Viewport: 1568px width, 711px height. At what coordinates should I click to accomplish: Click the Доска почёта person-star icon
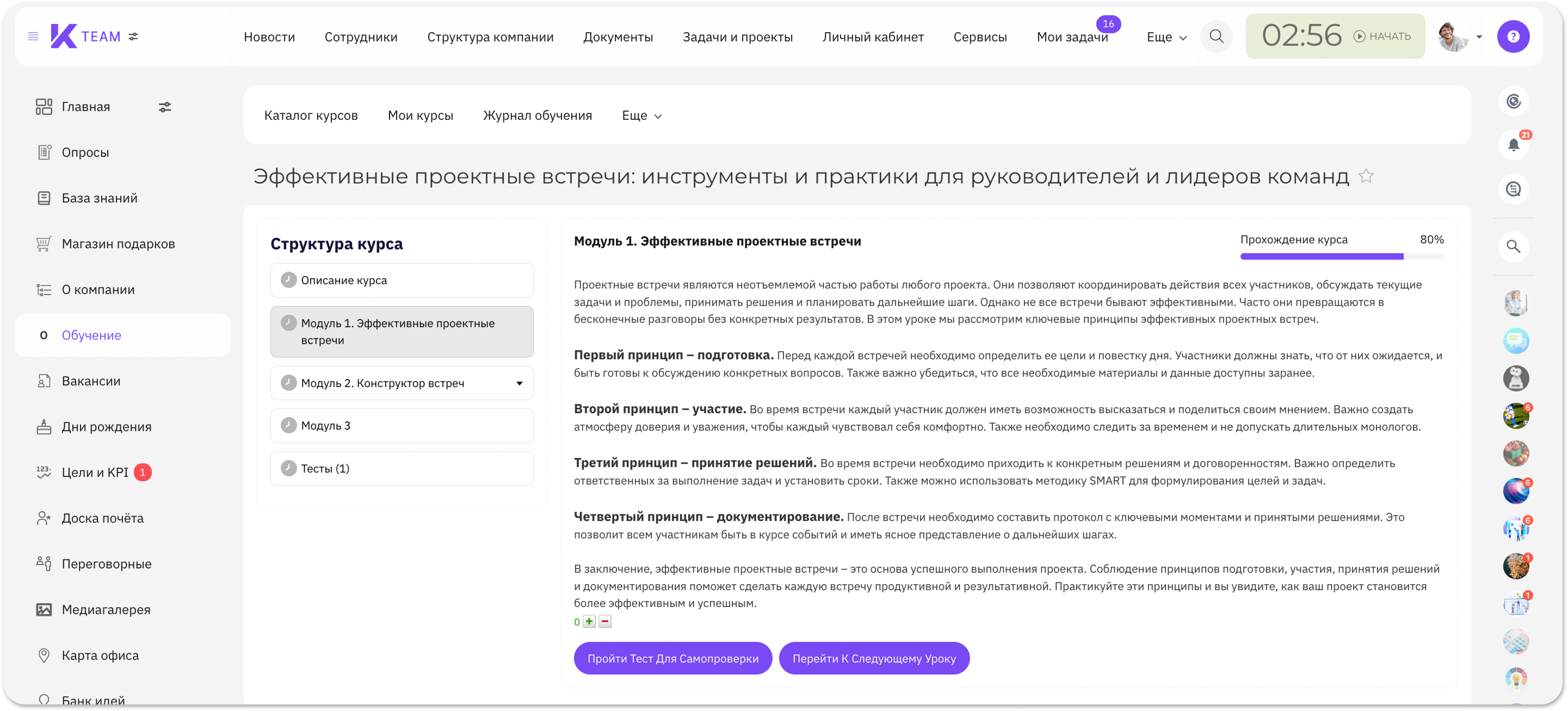(44, 518)
